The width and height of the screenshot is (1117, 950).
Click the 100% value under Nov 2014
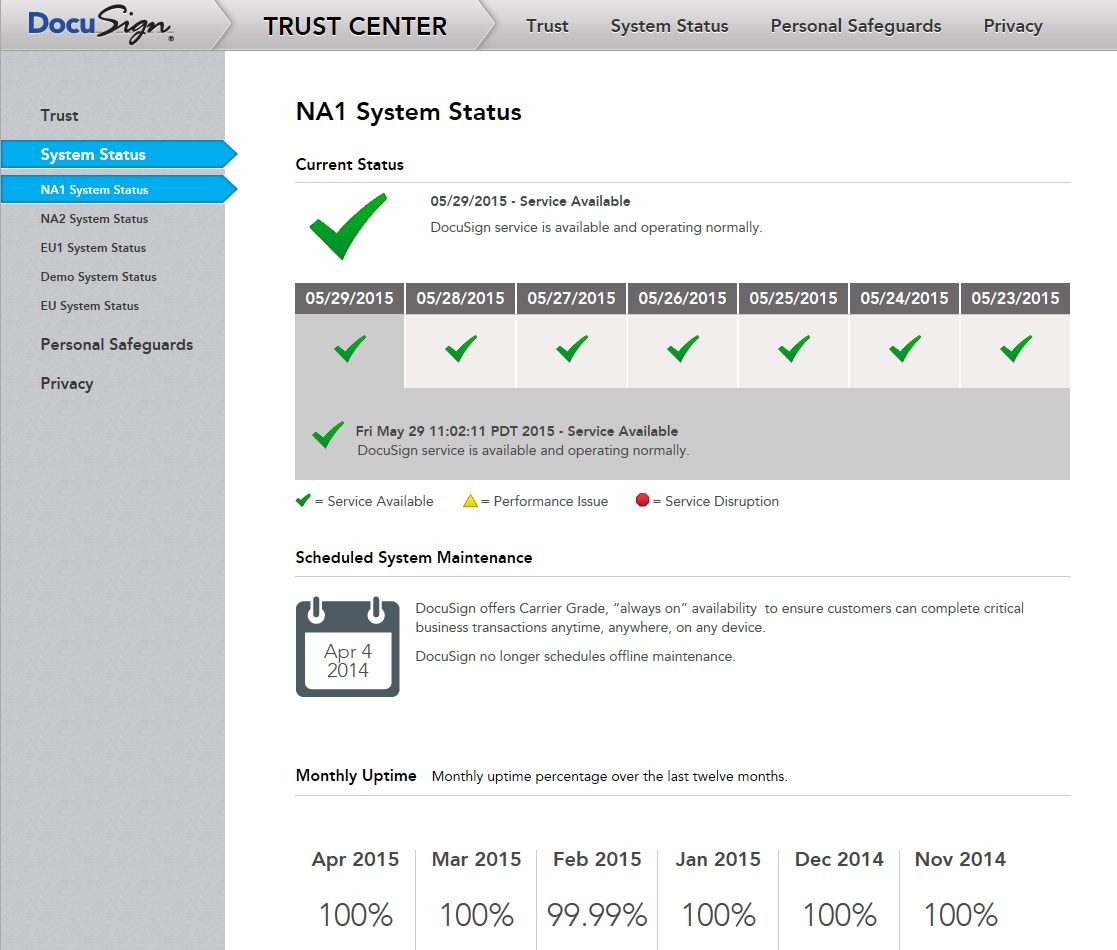pos(960,915)
